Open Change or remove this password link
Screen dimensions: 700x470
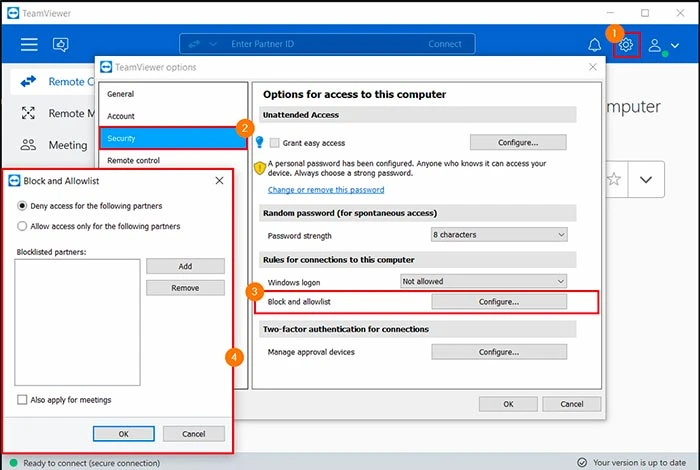pos(325,190)
